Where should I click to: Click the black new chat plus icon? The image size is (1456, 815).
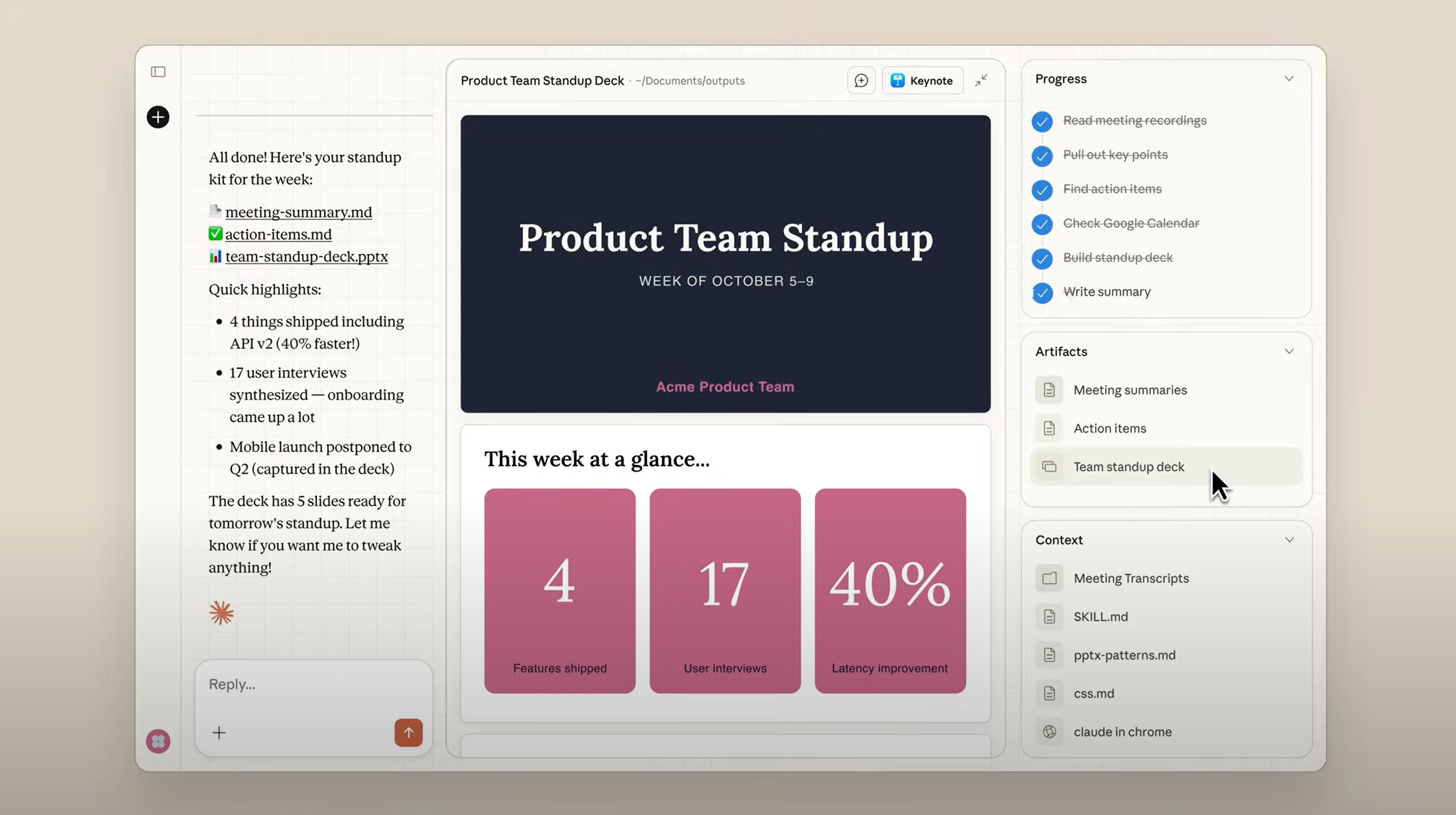point(158,117)
